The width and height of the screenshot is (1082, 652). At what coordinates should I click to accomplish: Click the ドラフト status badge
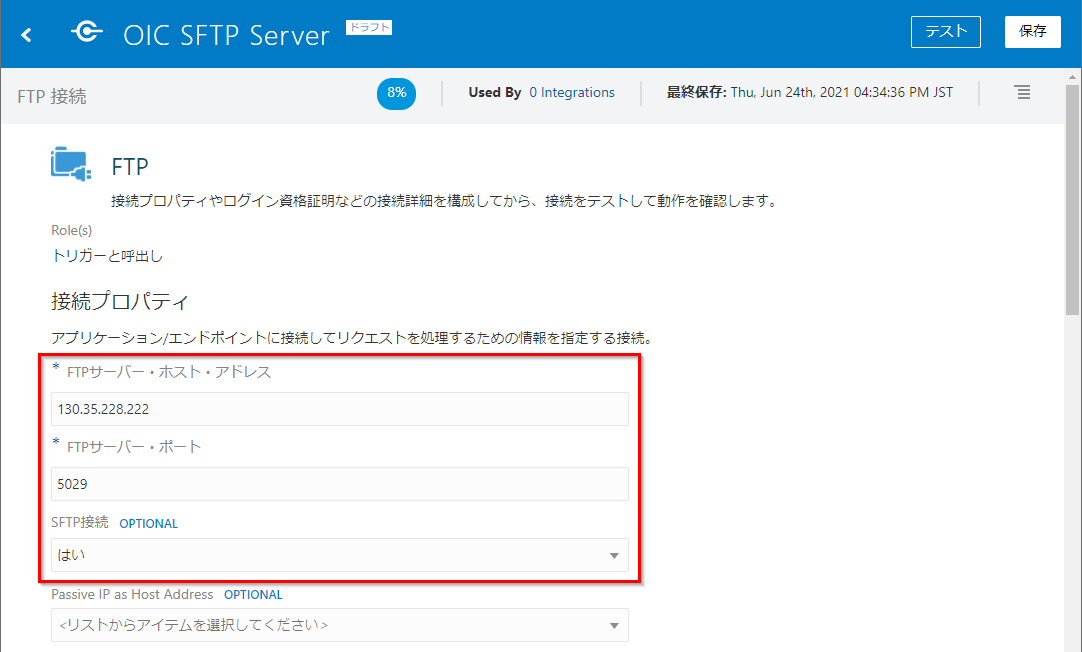click(369, 28)
